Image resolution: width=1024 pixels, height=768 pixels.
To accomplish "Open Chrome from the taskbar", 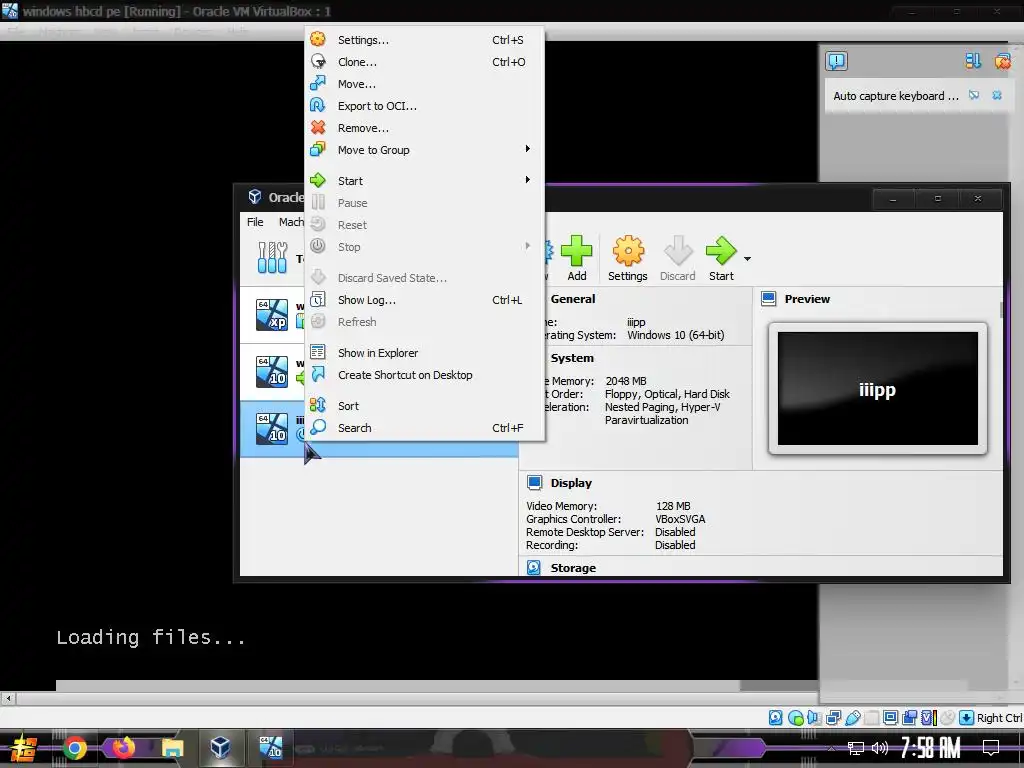I will click(x=74, y=748).
